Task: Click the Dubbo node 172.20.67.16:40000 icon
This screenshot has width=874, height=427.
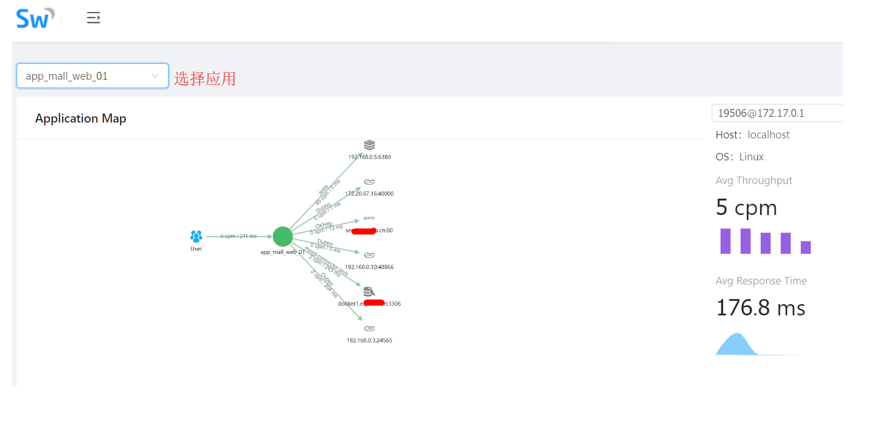Action: [369, 182]
